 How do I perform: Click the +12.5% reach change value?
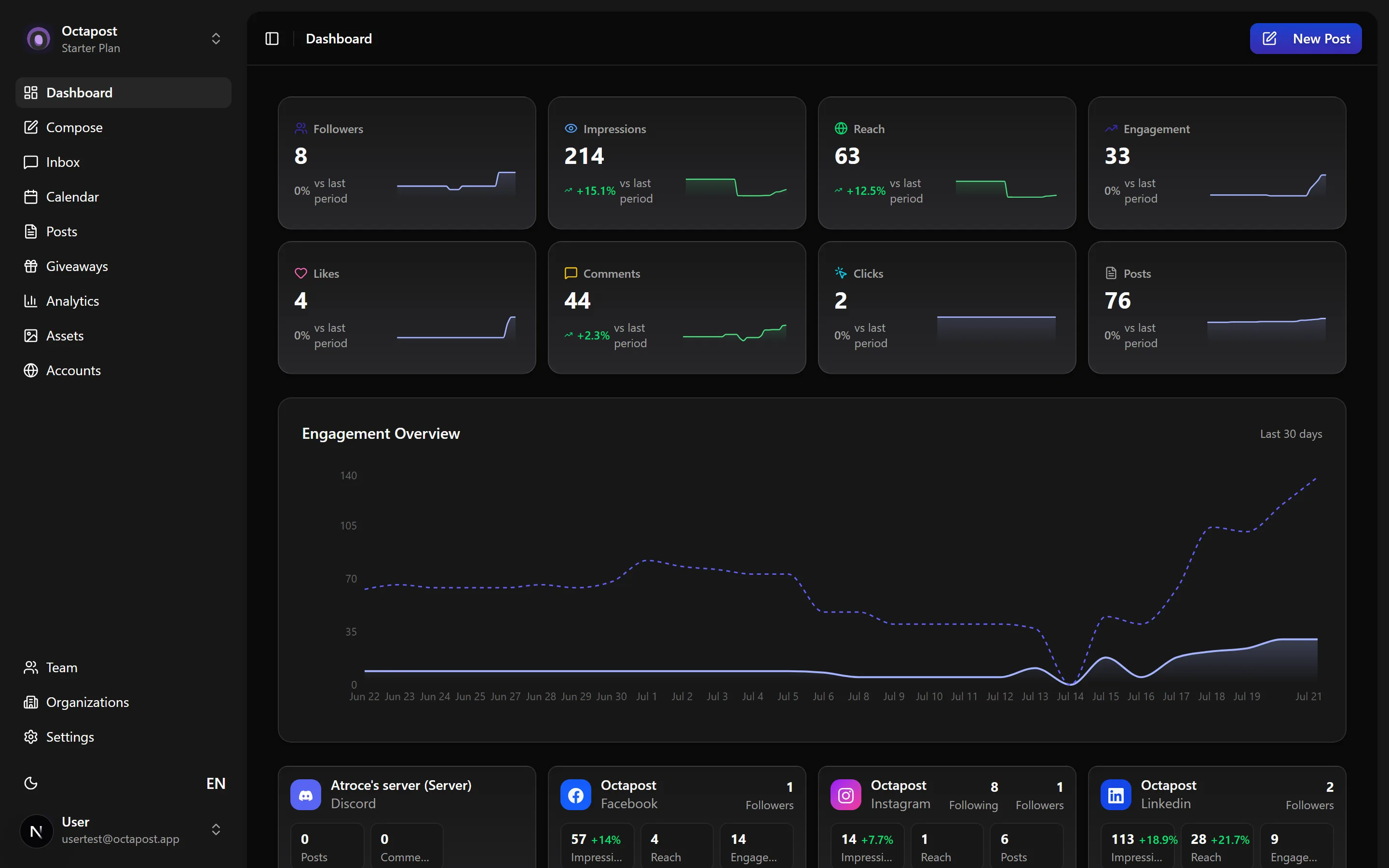(x=866, y=190)
